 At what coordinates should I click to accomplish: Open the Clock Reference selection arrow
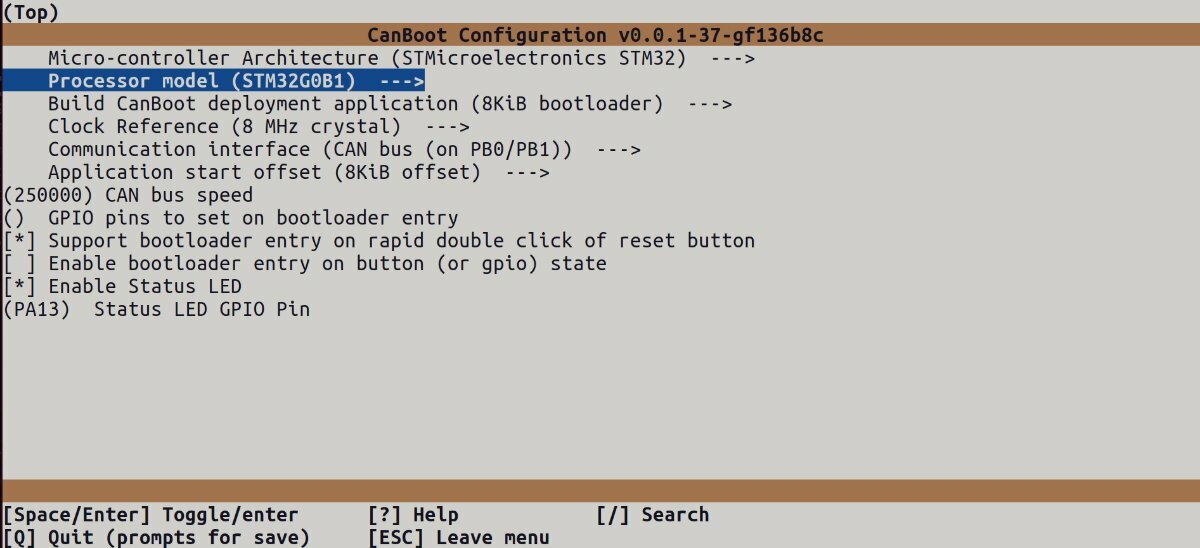tap(447, 127)
